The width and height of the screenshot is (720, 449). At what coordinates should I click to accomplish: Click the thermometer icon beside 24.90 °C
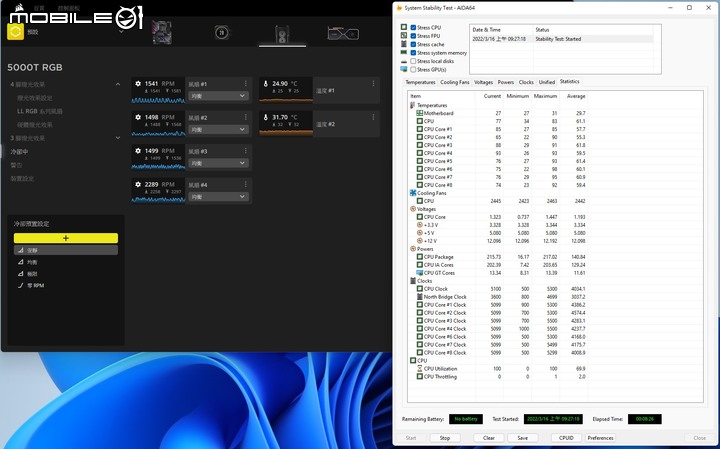click(x=265, y=84)
